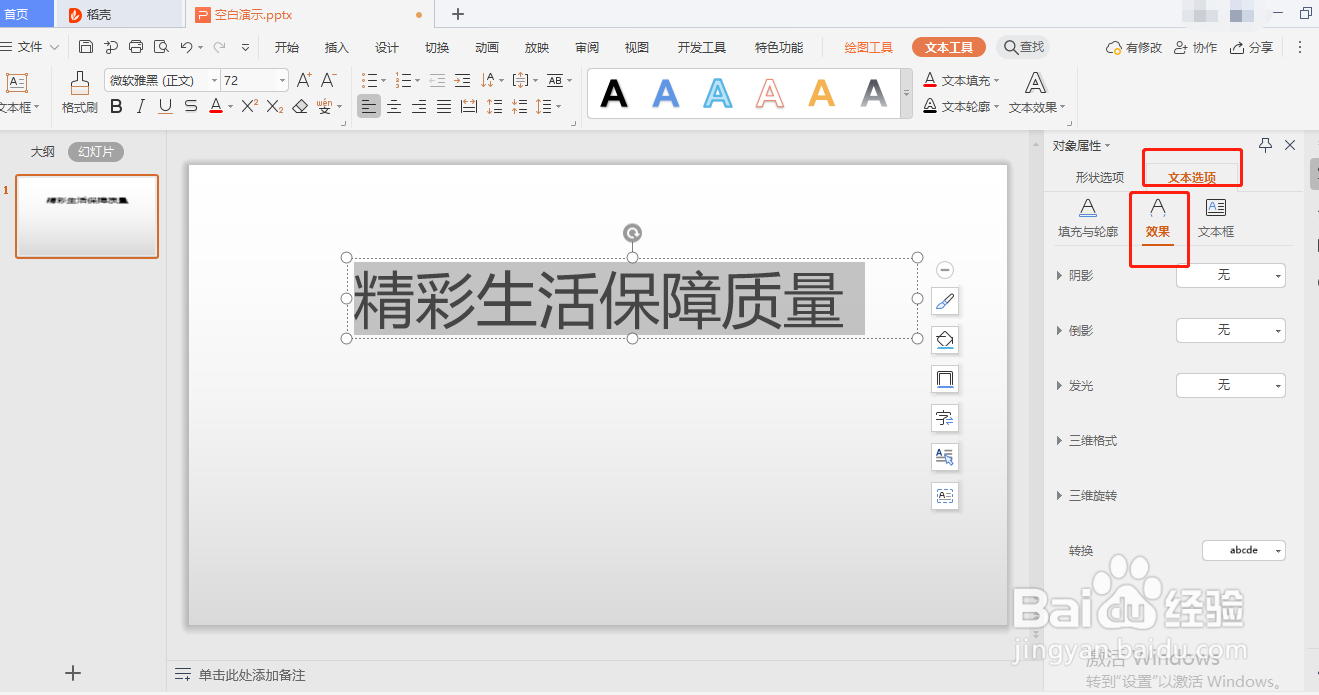Increase font size with A+ icon
This screenshot has width=1319, height=695.
click(x=304, y=80)
